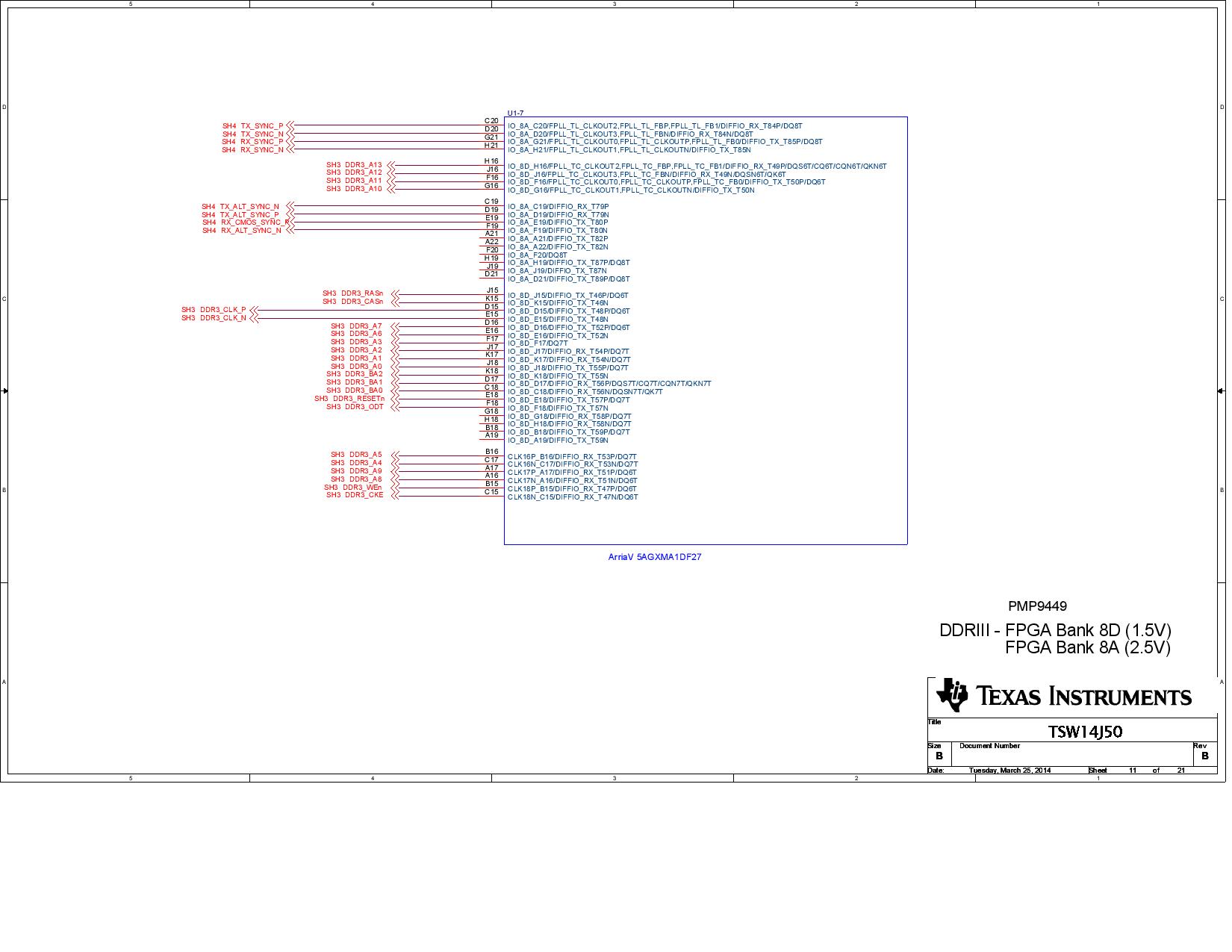
Task: Click the TX_SYNC_P off-page connector symbol
Action: click(290, 126)
